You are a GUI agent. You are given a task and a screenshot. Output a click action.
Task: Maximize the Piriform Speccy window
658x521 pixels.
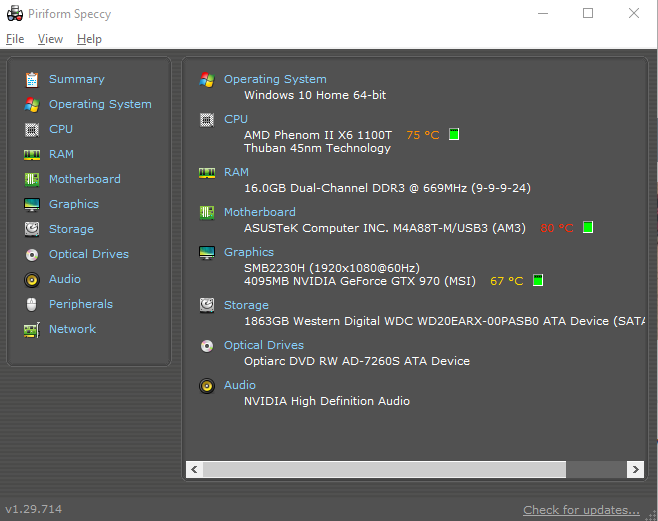(588, 13)
